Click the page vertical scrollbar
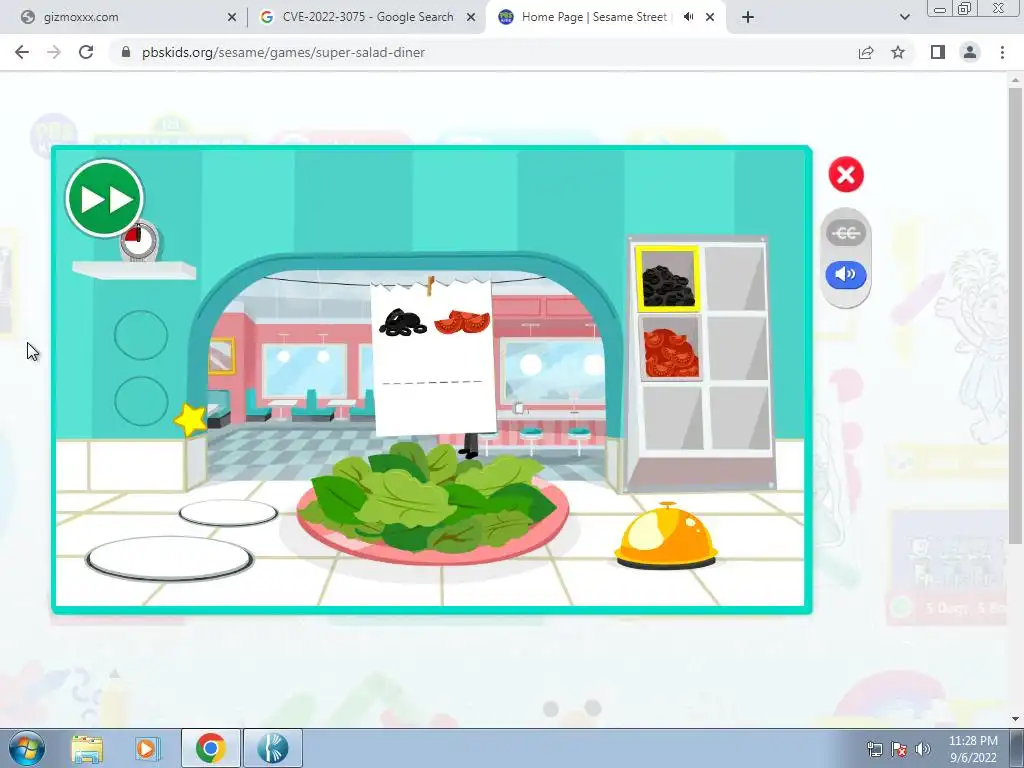Screen dimensions: 1024x768 coord(1015,315)
